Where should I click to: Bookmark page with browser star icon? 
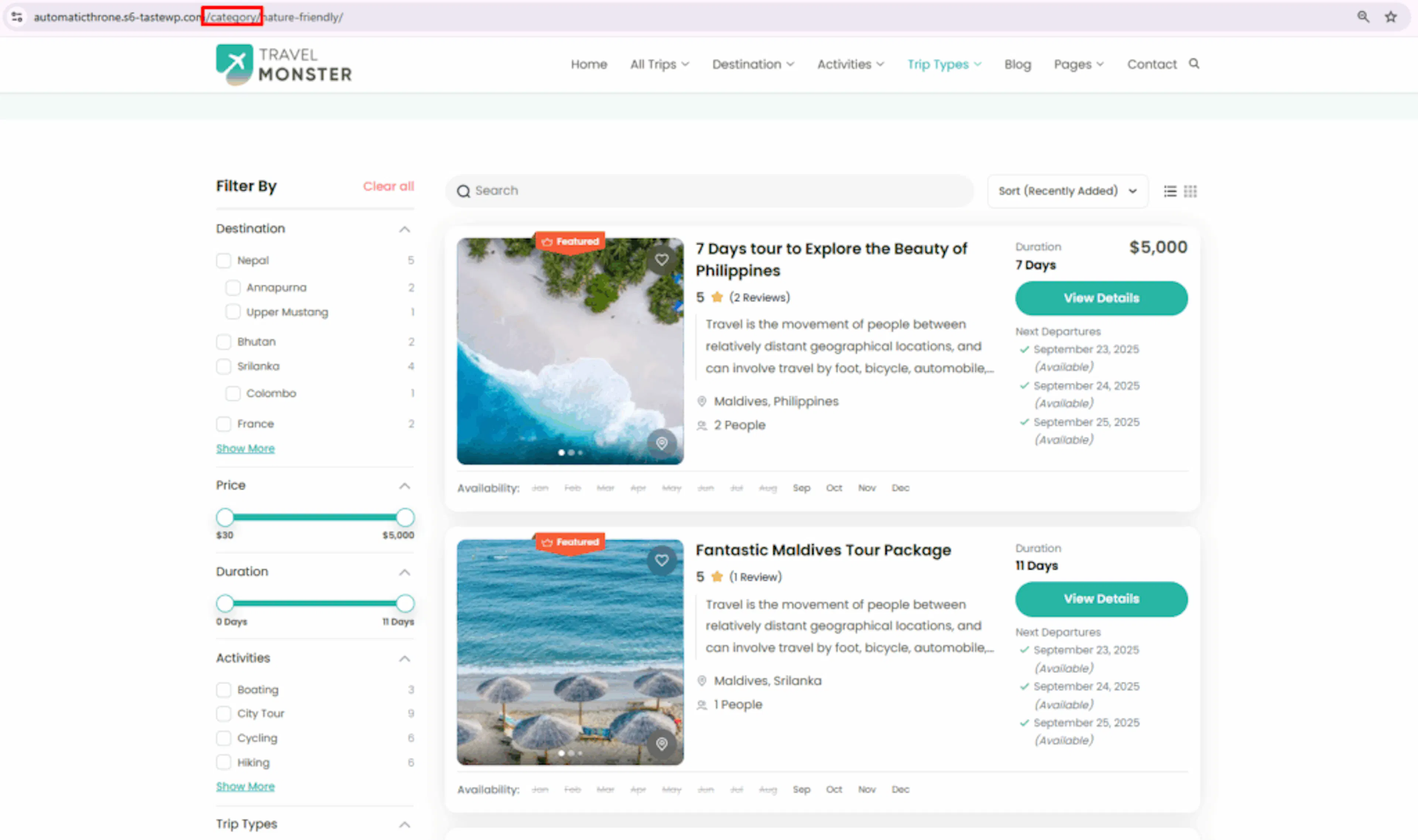coord(1391,17)
